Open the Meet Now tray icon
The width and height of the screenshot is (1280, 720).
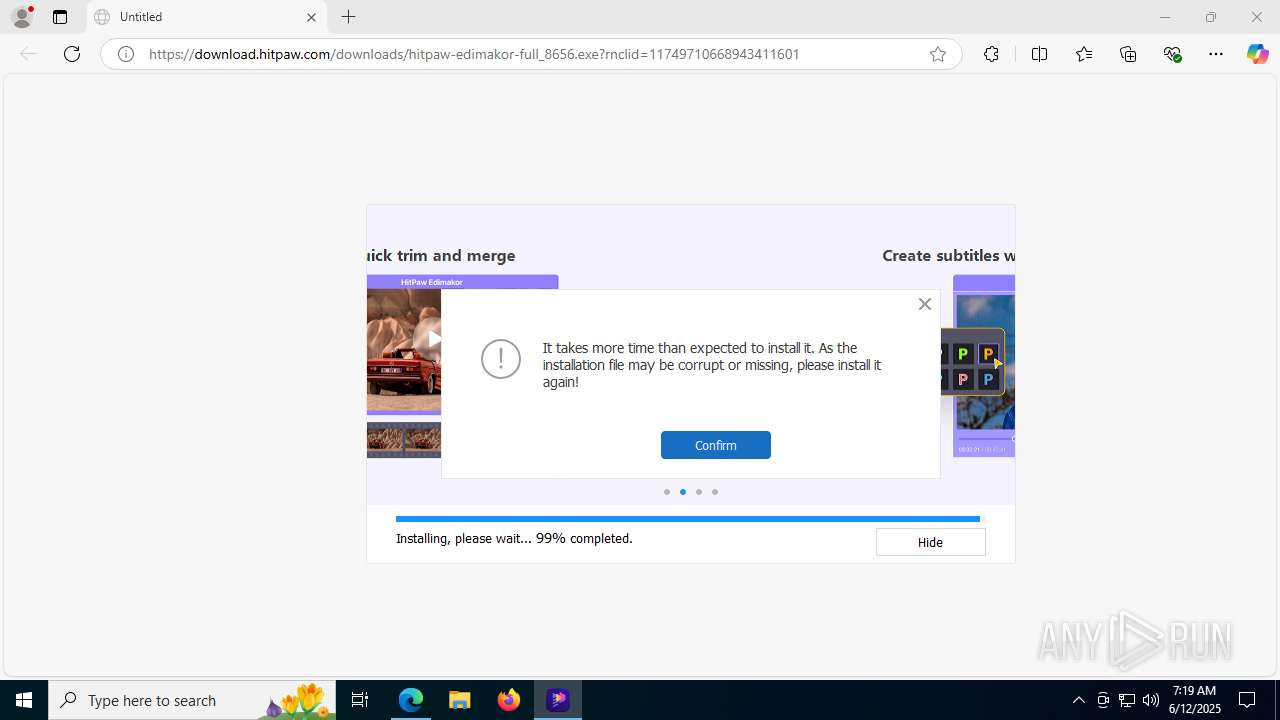click(x=1103, y=700)
